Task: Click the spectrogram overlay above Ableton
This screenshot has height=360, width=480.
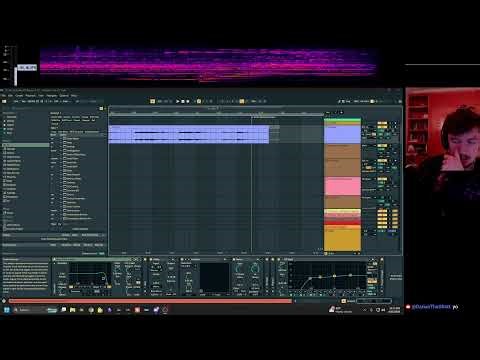Action: tap(208, 65)
